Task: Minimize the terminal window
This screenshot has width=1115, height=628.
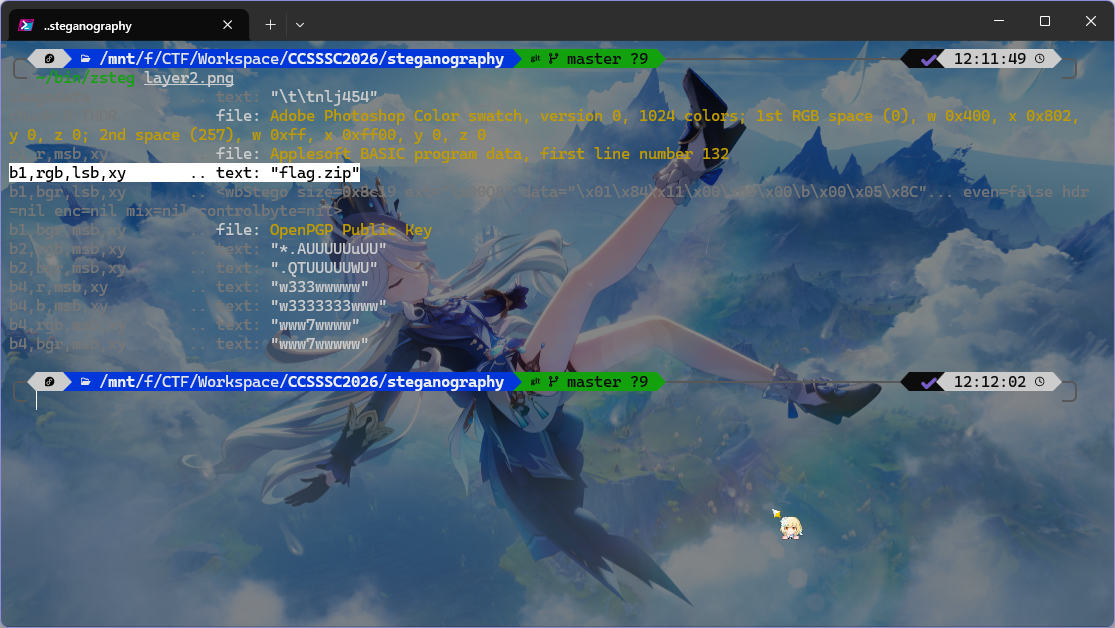Action: click(x=997, y=21)
